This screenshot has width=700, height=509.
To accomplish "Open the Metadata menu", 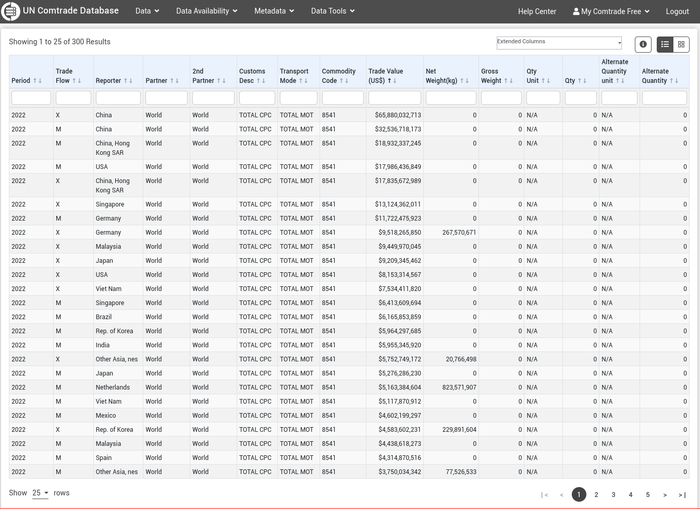I will pyautogui.click(x=274, y=11).
